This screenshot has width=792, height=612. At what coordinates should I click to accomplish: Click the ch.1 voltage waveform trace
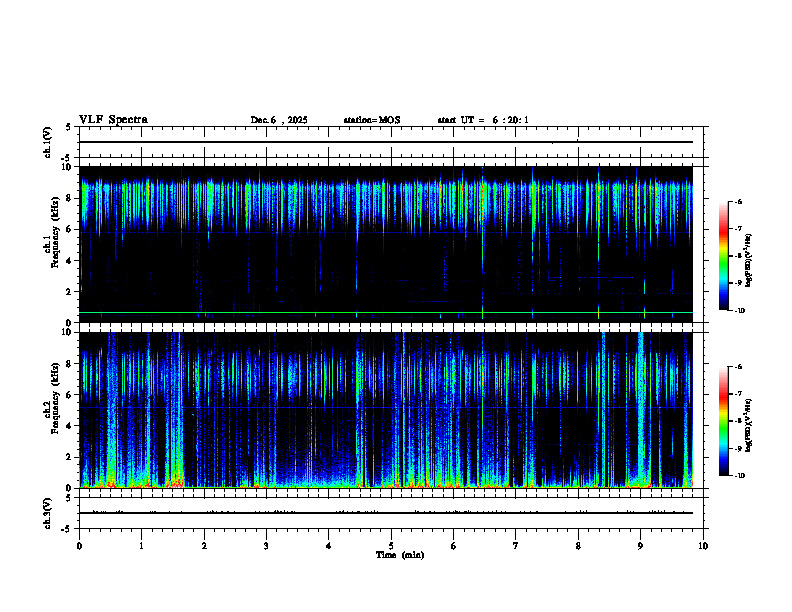tap(386, 142)
